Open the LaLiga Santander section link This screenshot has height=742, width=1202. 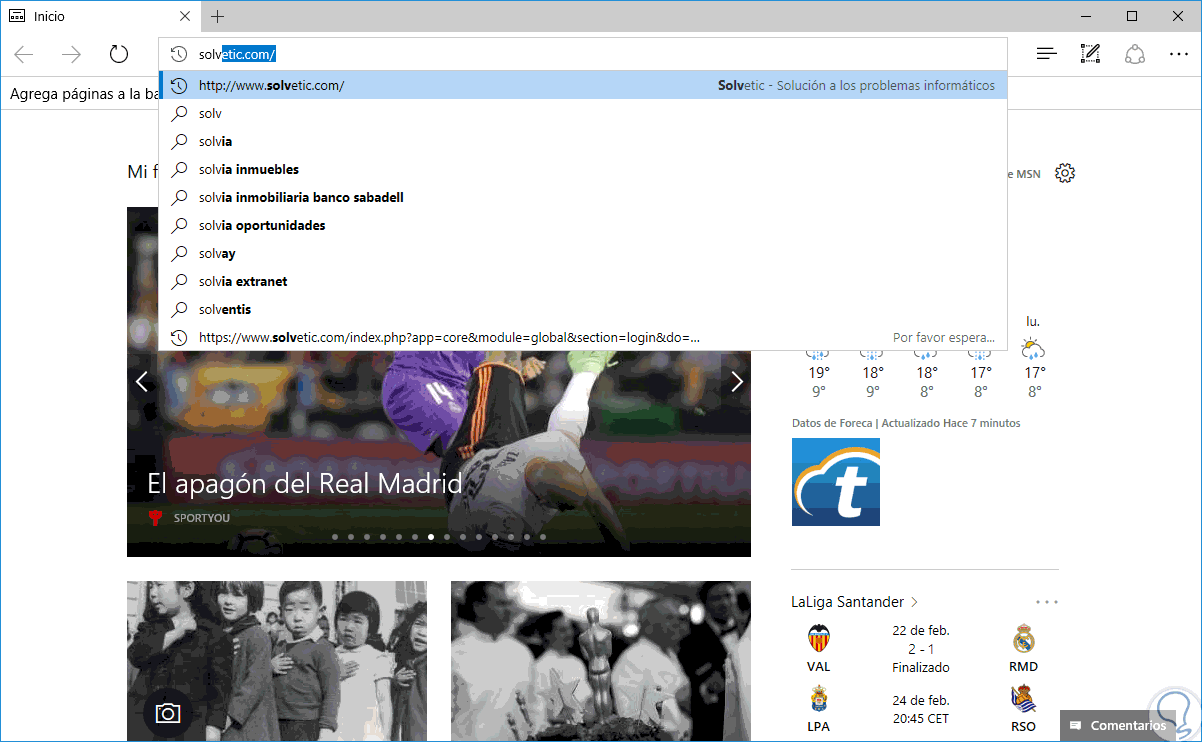click(x=855, y=602)
